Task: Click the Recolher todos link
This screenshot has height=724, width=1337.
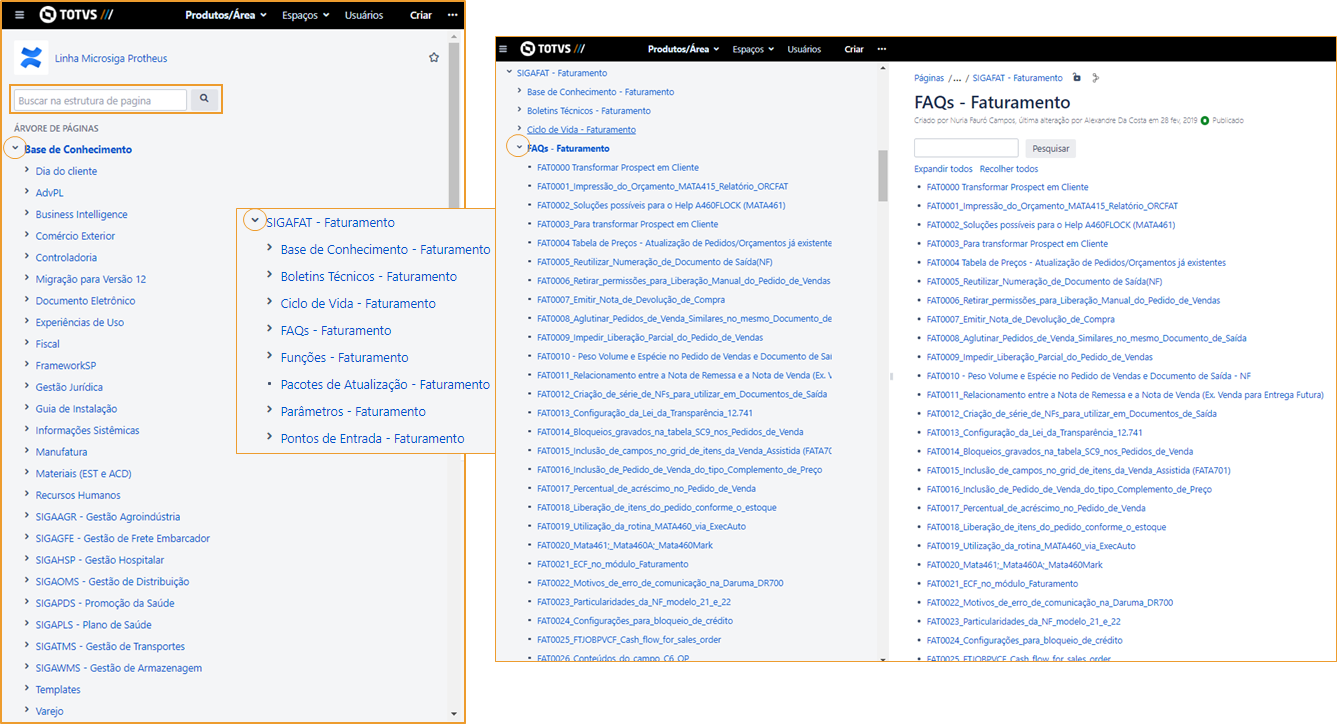Action: coord(1009,169)
